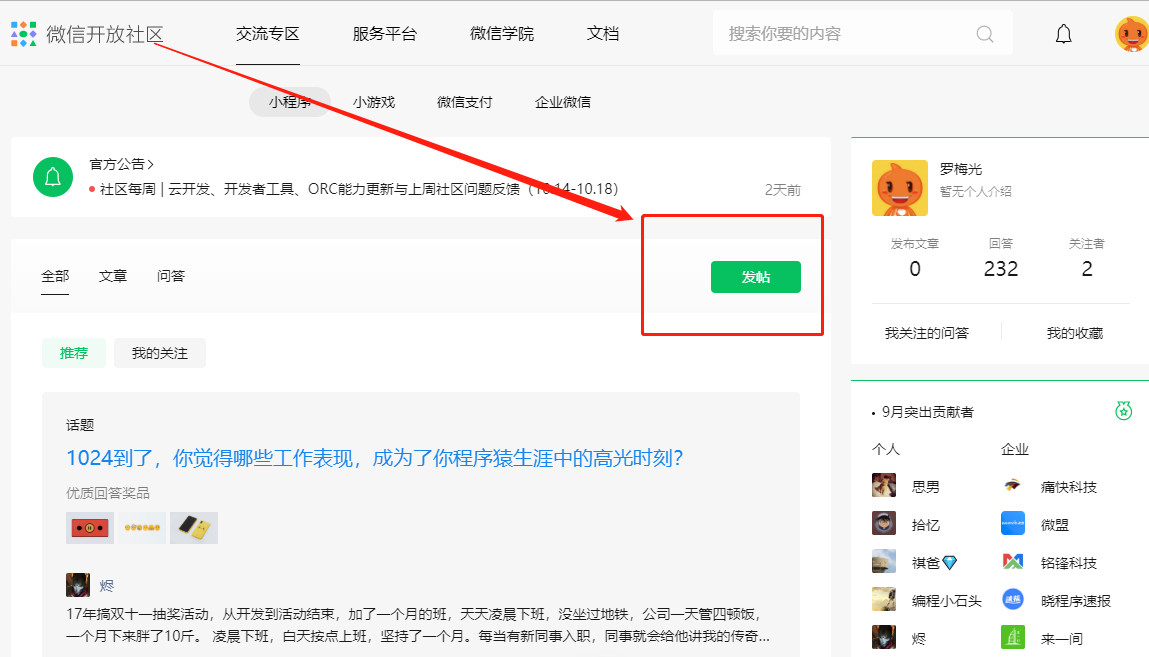1149x657 pixels.
Task: Open the notification bell in header
Action: (1063, 34)
